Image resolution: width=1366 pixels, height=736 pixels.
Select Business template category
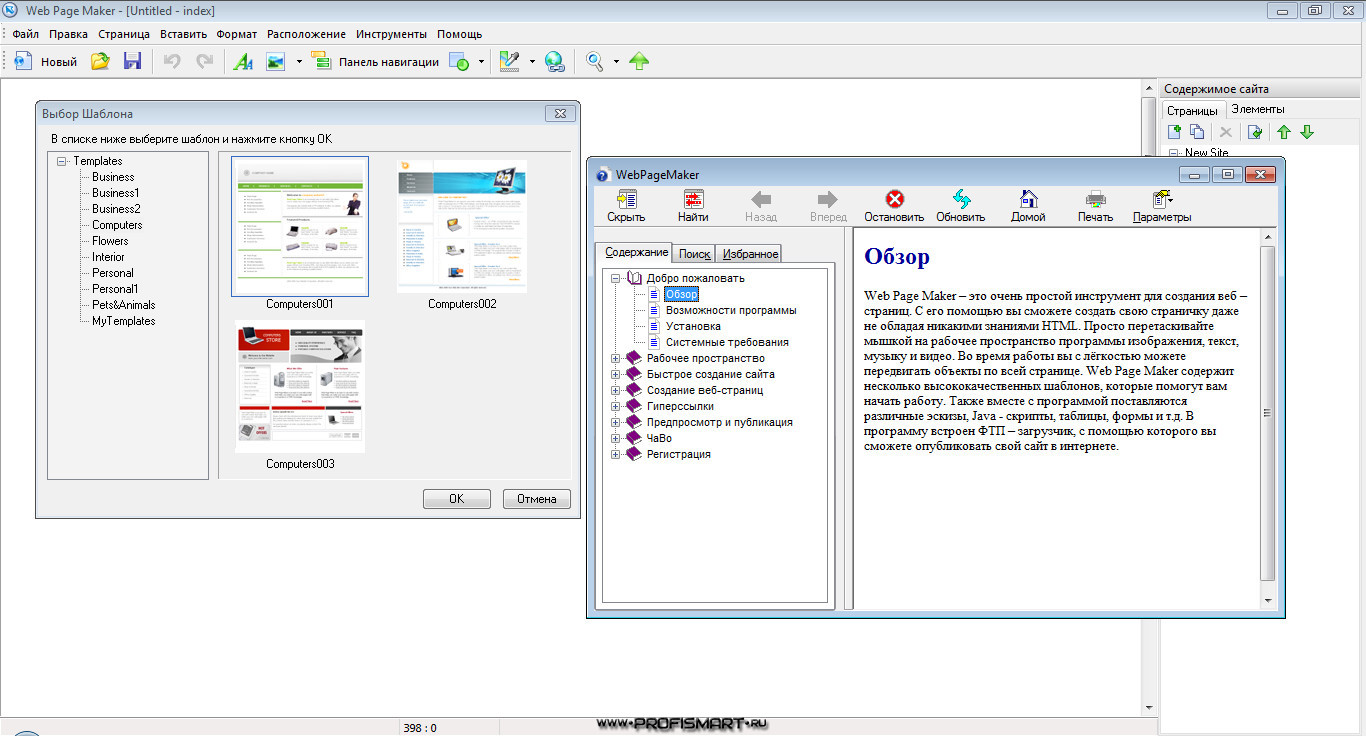pyautogui.click(x=113, y=177)
